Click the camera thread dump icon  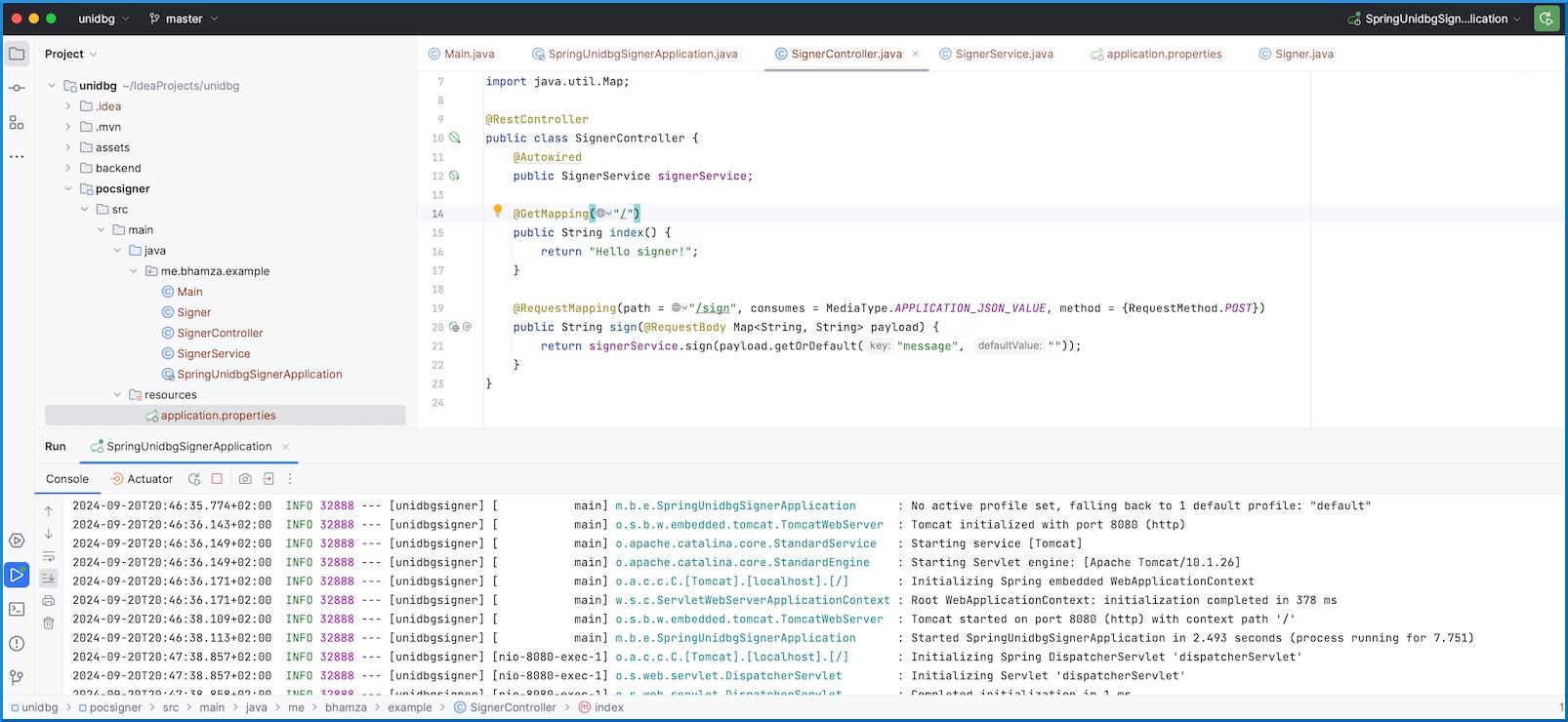(245, 479)
